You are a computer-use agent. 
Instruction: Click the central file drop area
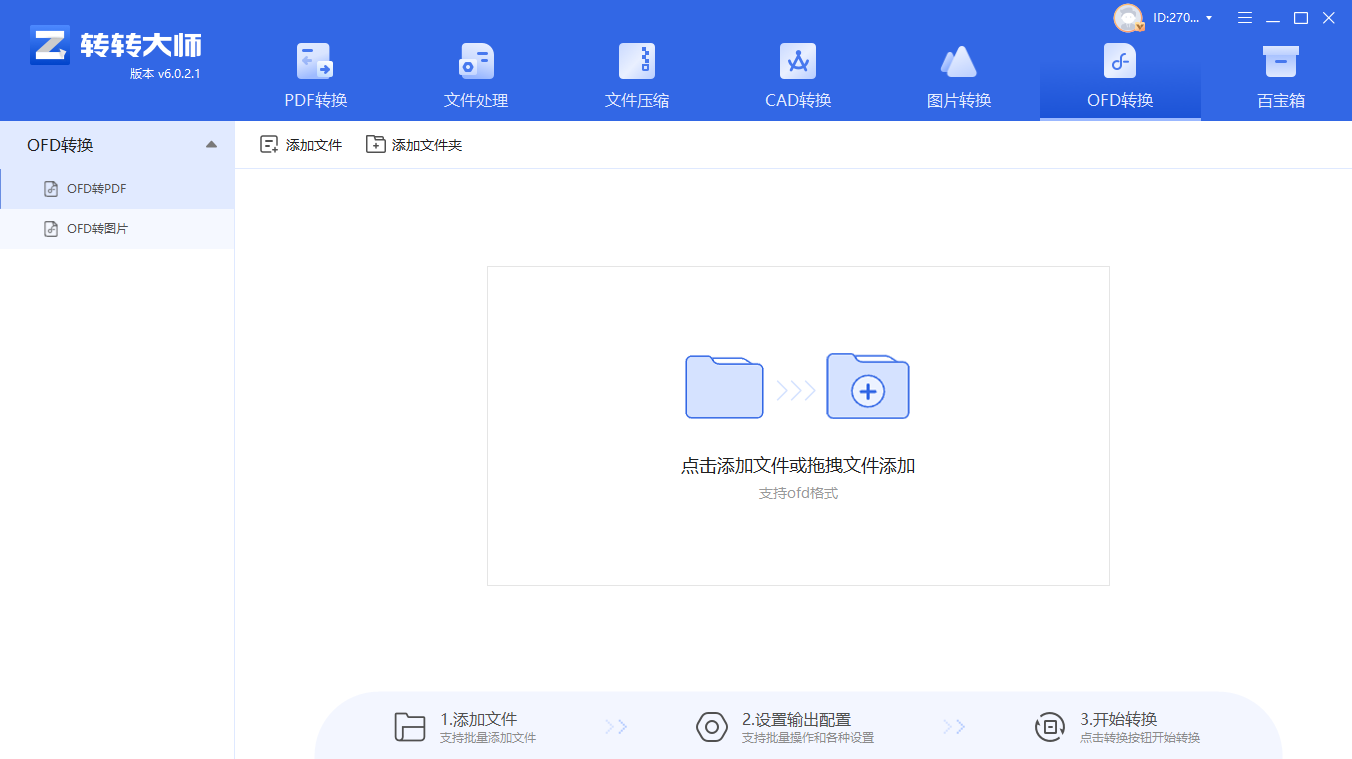(x=797, y=425)
